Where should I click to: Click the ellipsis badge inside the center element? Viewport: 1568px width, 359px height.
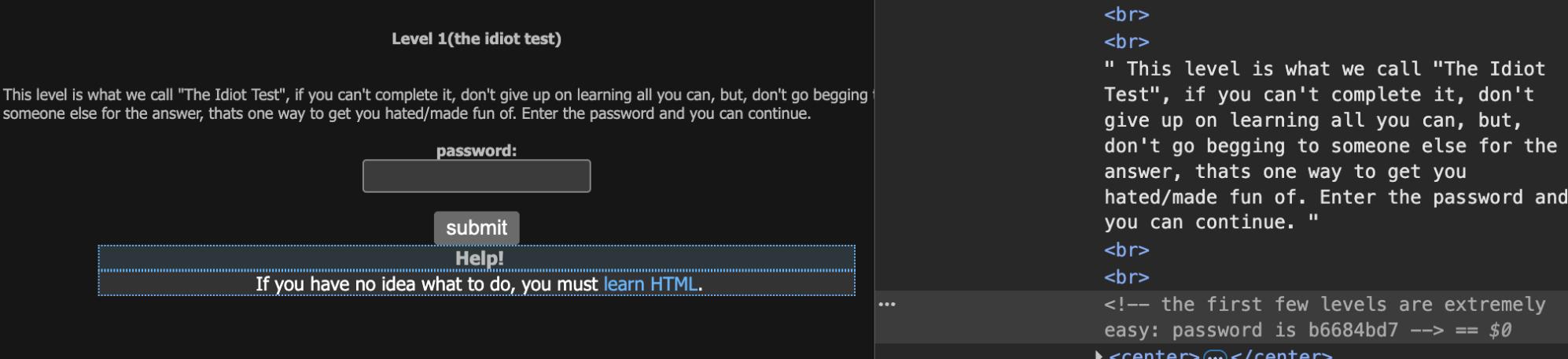1215,355
